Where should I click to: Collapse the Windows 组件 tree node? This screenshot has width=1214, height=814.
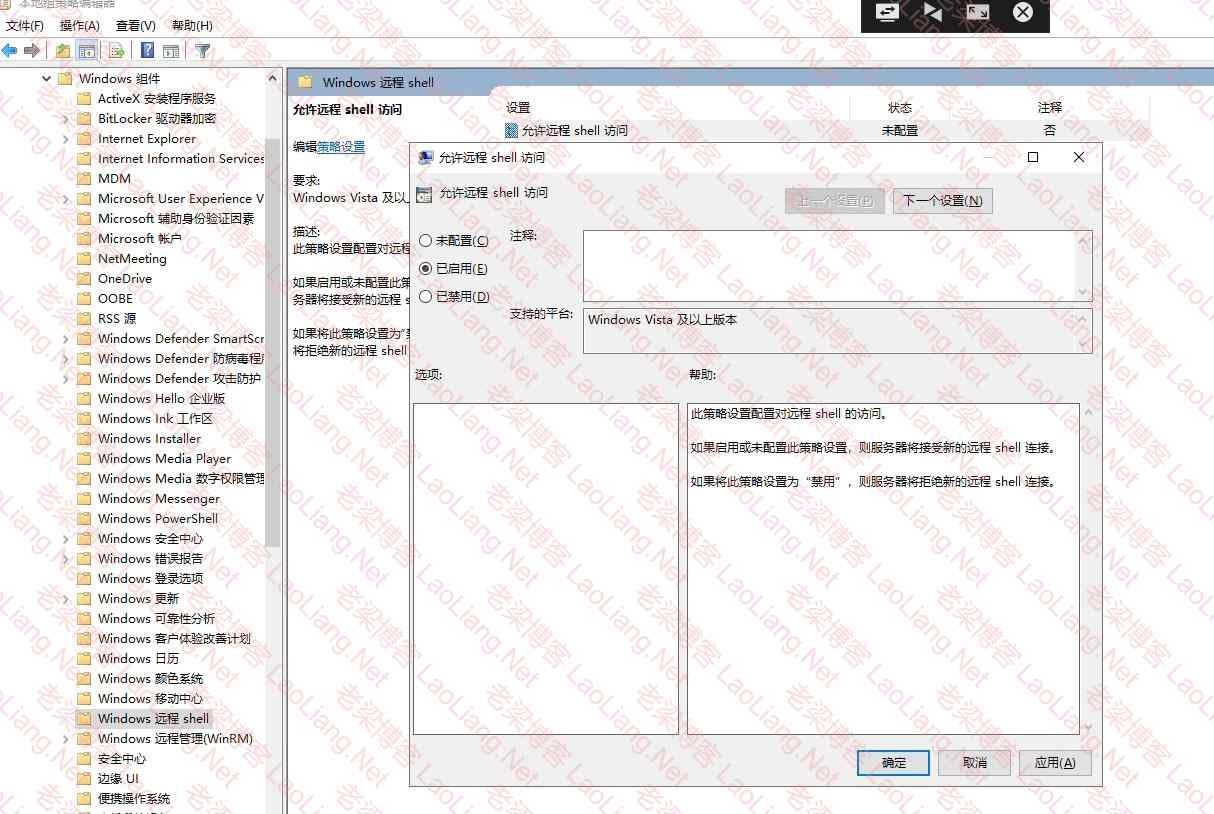[x=46, y=79]
